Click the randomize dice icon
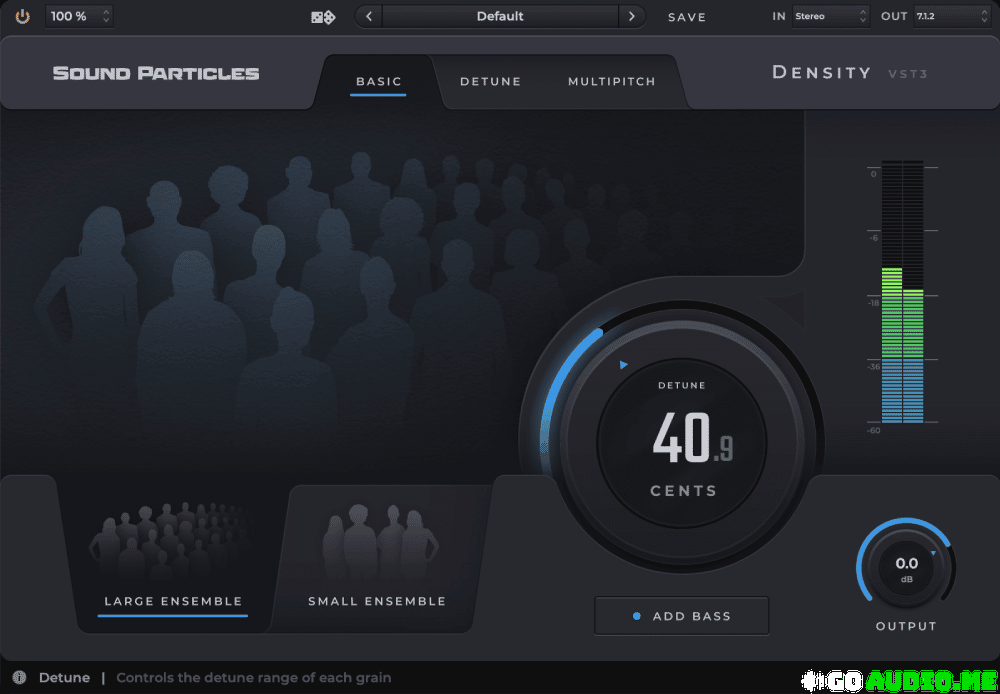Image resolution: width=1000 pixels, height=694 pixels. tap(323, 17)
